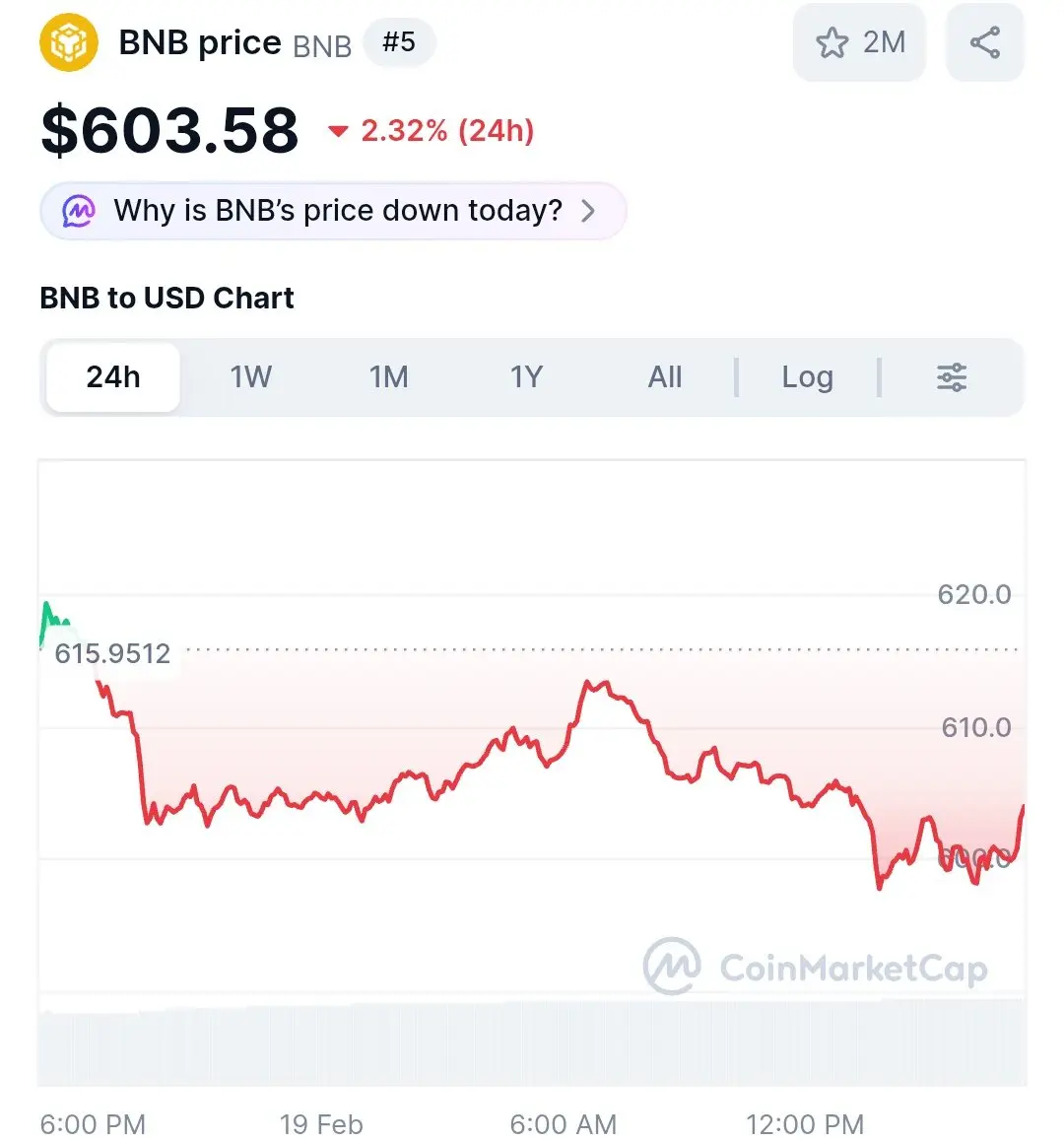The height and width of the screenshot is (1141, 1064).
Task: Click the CoinMarketCap watermark logo
Action: 815,967
